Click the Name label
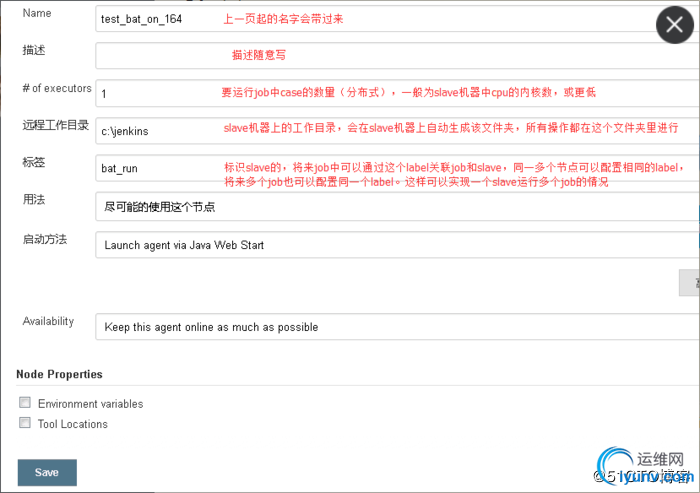Image resolution: width=700 pixels, height=493 pixels. 37,13
